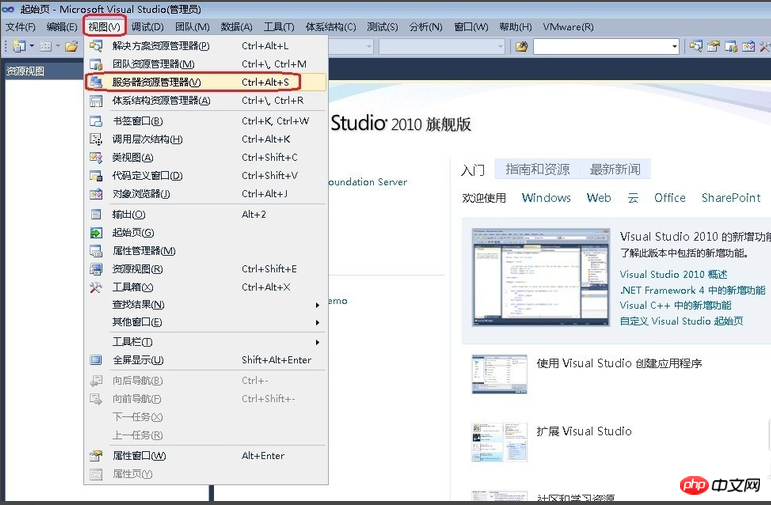This screenshot has height=505, width=771.
Task: Expand the 其他窗口 submenu
Action: pyautogui.click(x=318, y=322)
